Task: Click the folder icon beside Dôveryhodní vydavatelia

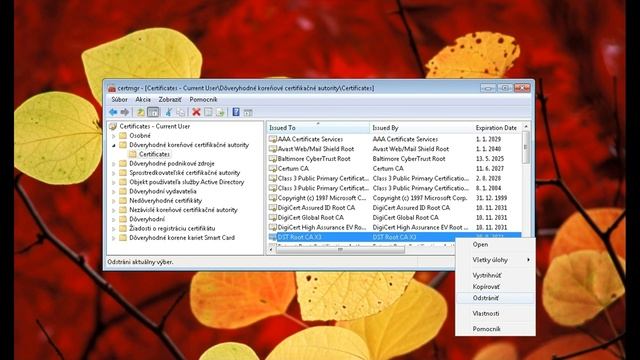Action: click(123, 191)
